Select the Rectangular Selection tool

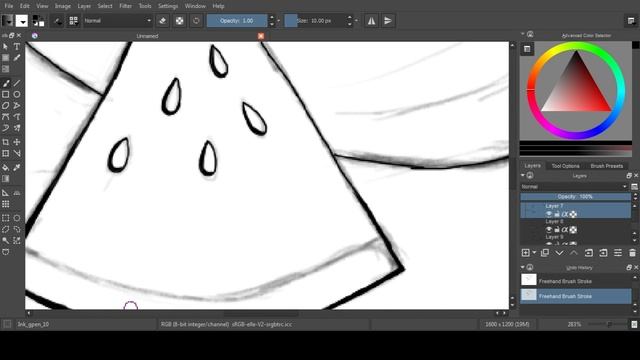(6, 218)
